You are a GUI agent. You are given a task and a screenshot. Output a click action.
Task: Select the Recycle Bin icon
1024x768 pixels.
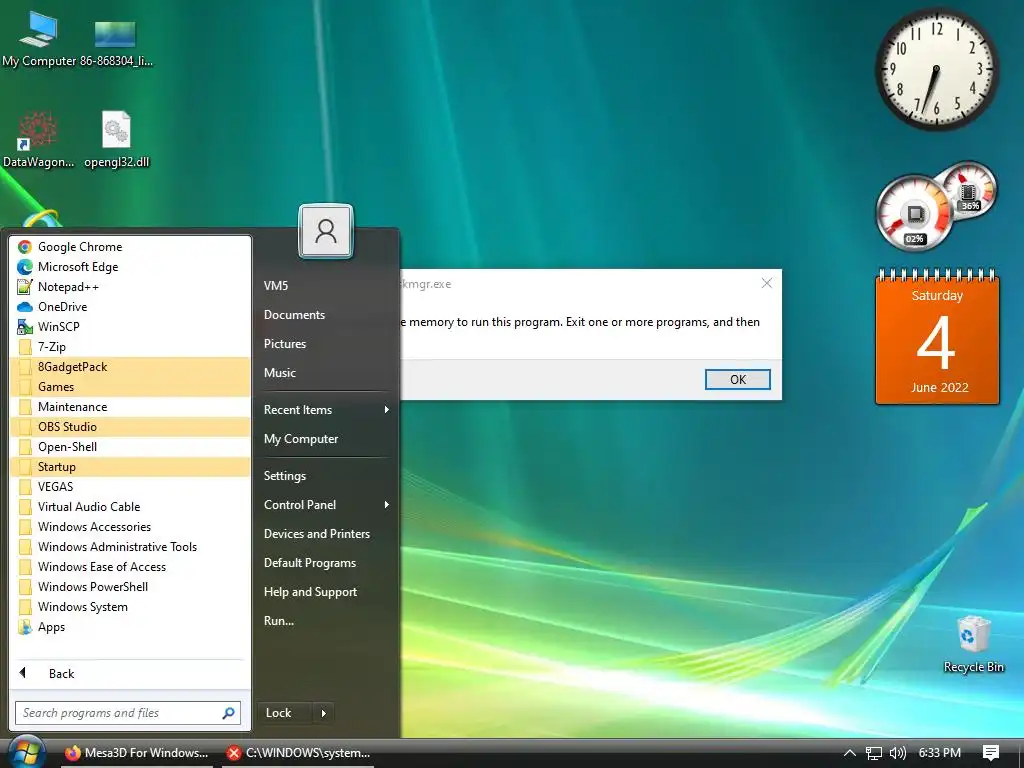(973, 644)
